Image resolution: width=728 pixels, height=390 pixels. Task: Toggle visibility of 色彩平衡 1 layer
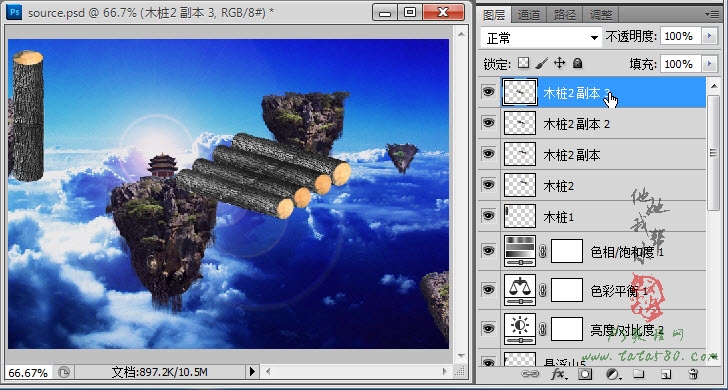pos(488,290)
